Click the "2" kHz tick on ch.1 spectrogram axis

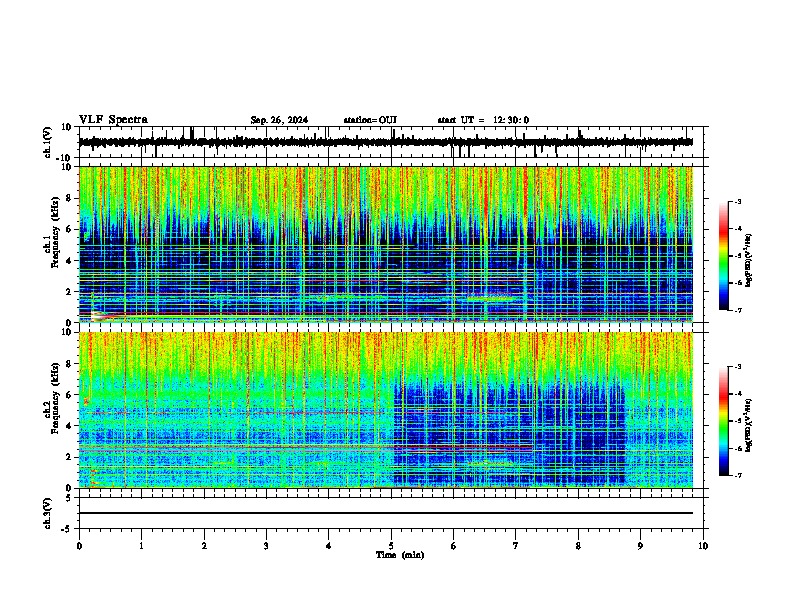tap(70, 291)
